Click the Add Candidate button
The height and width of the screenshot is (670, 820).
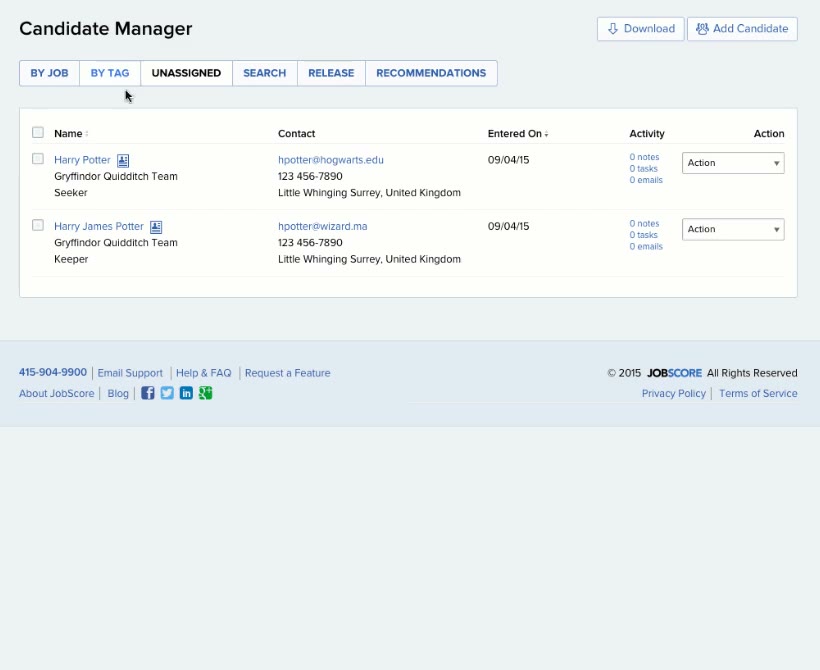(742, 29)
